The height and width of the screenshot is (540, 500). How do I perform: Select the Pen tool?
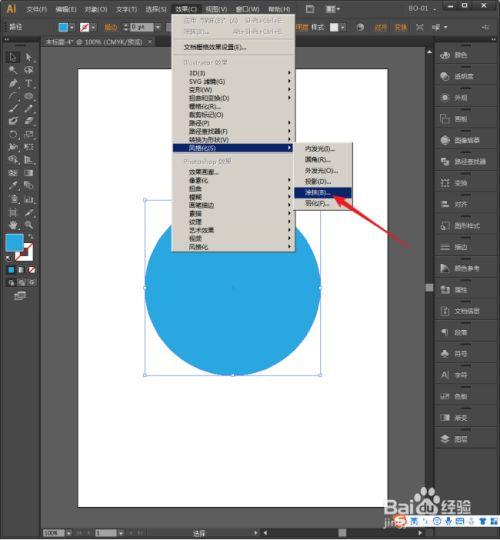(x=13, y=83)
